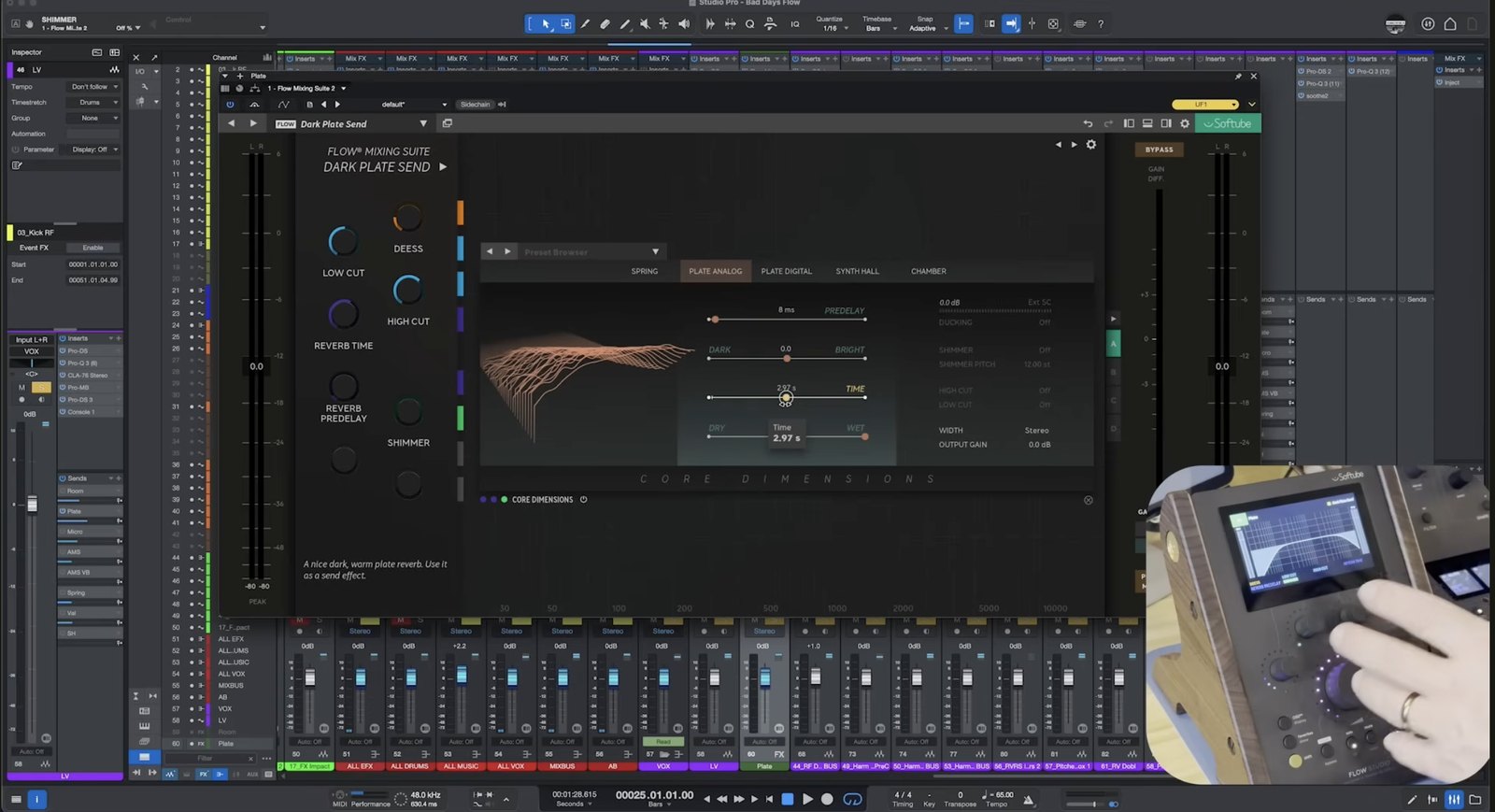Toggle the metronome icon
Viewport: 1495px width, 812px height.
tap(1028, 799)
